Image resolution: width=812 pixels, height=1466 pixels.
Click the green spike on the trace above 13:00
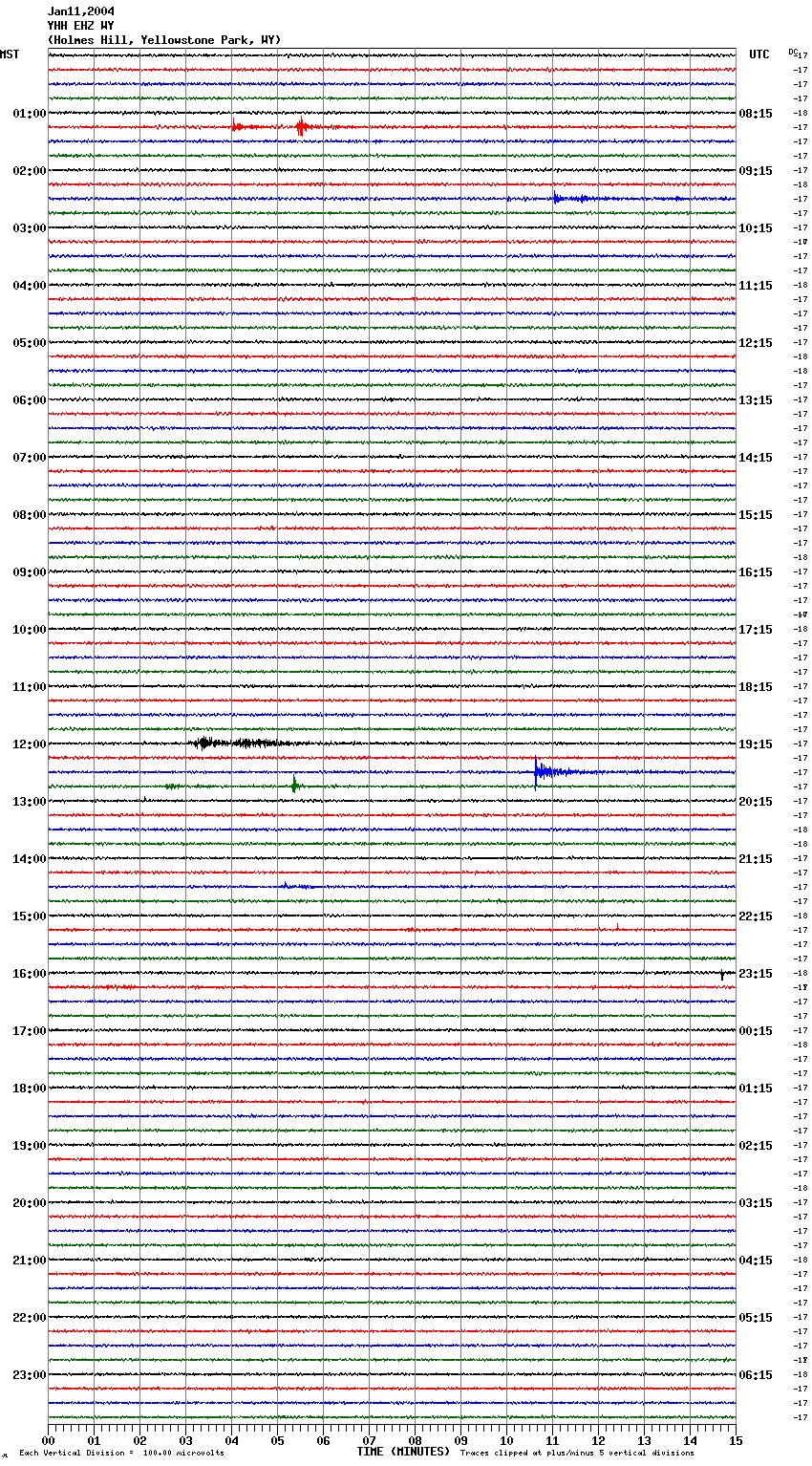pos(295,786)
